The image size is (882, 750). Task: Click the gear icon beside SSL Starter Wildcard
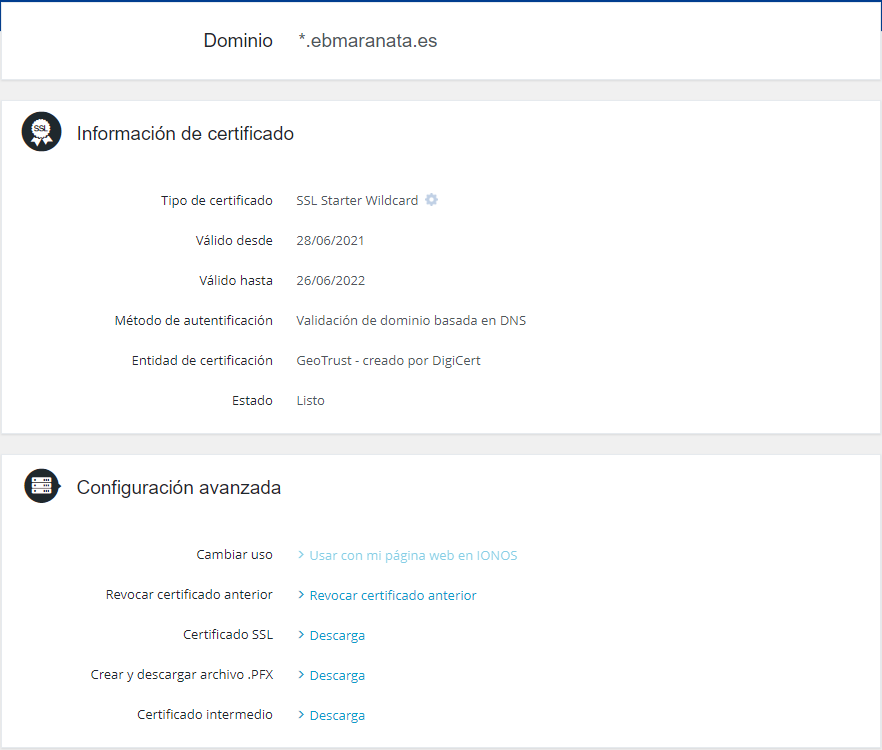[431, 200]
